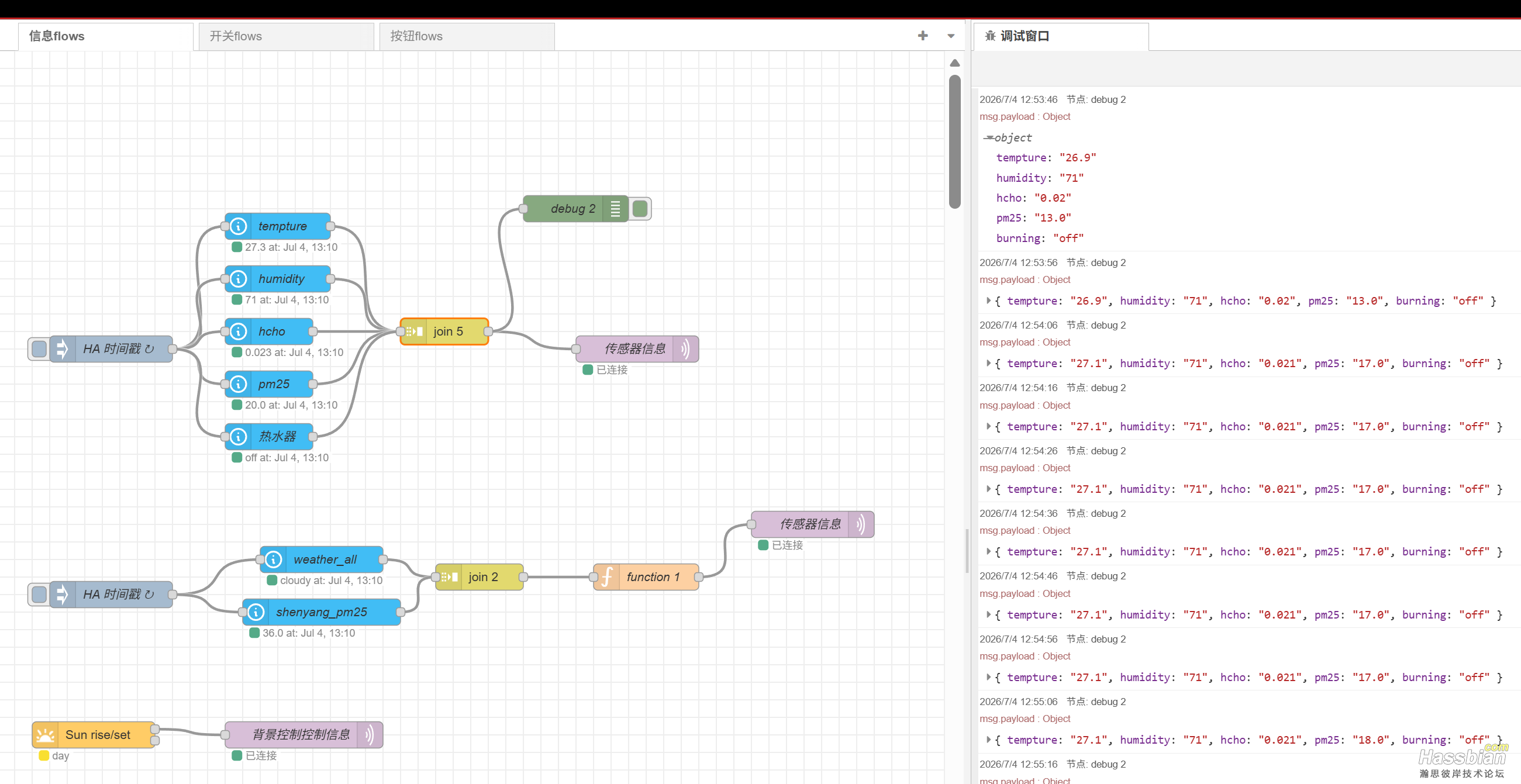Click the wave icon on 背景控制控制信息 node

click(x=369, y=735)
